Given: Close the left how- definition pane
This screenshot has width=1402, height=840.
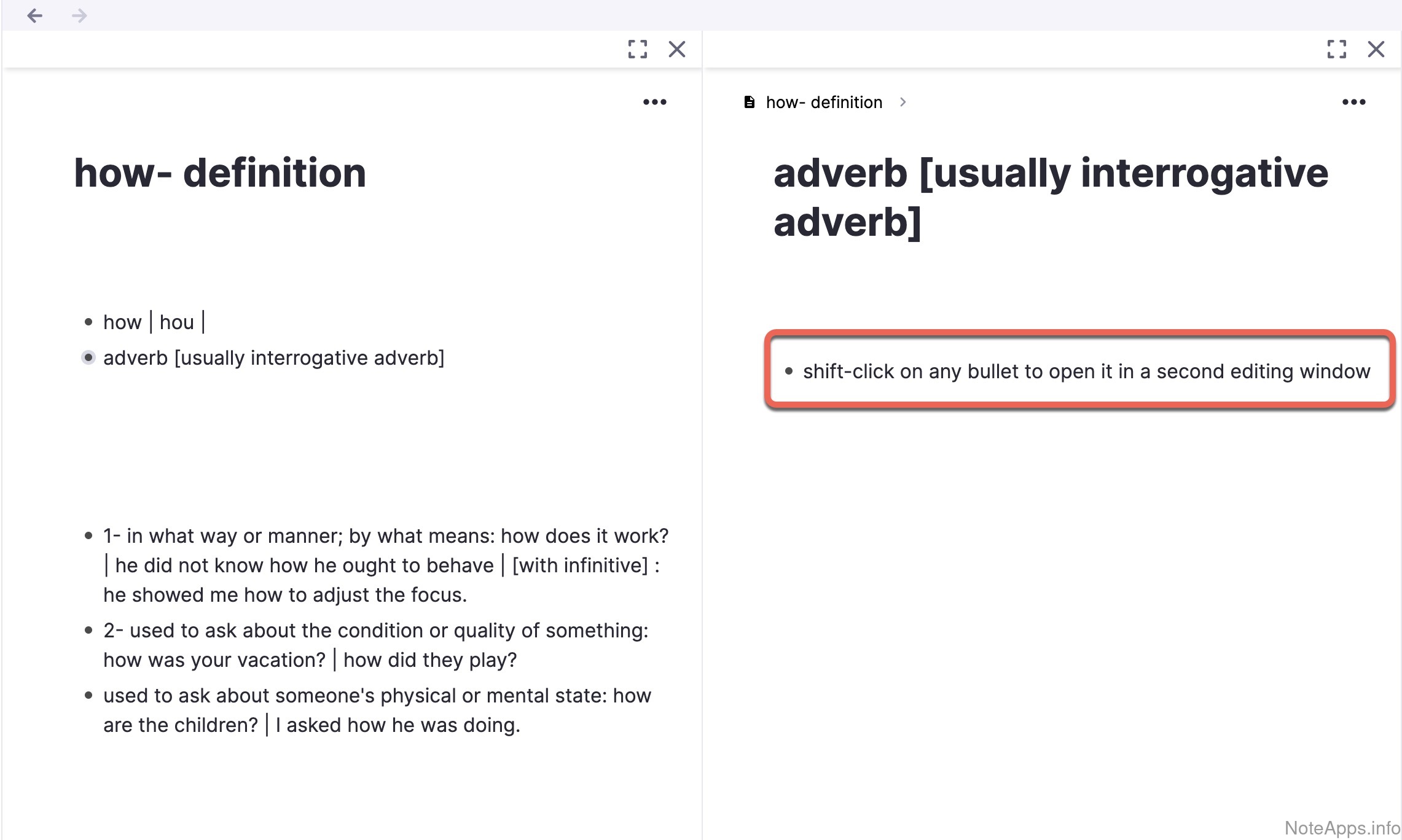Looking at the screenshot, I should click(677, 49).
